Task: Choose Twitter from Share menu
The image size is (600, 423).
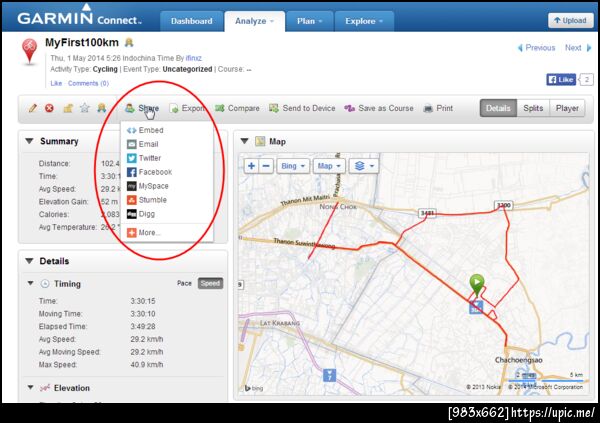Action: point(144,158)
